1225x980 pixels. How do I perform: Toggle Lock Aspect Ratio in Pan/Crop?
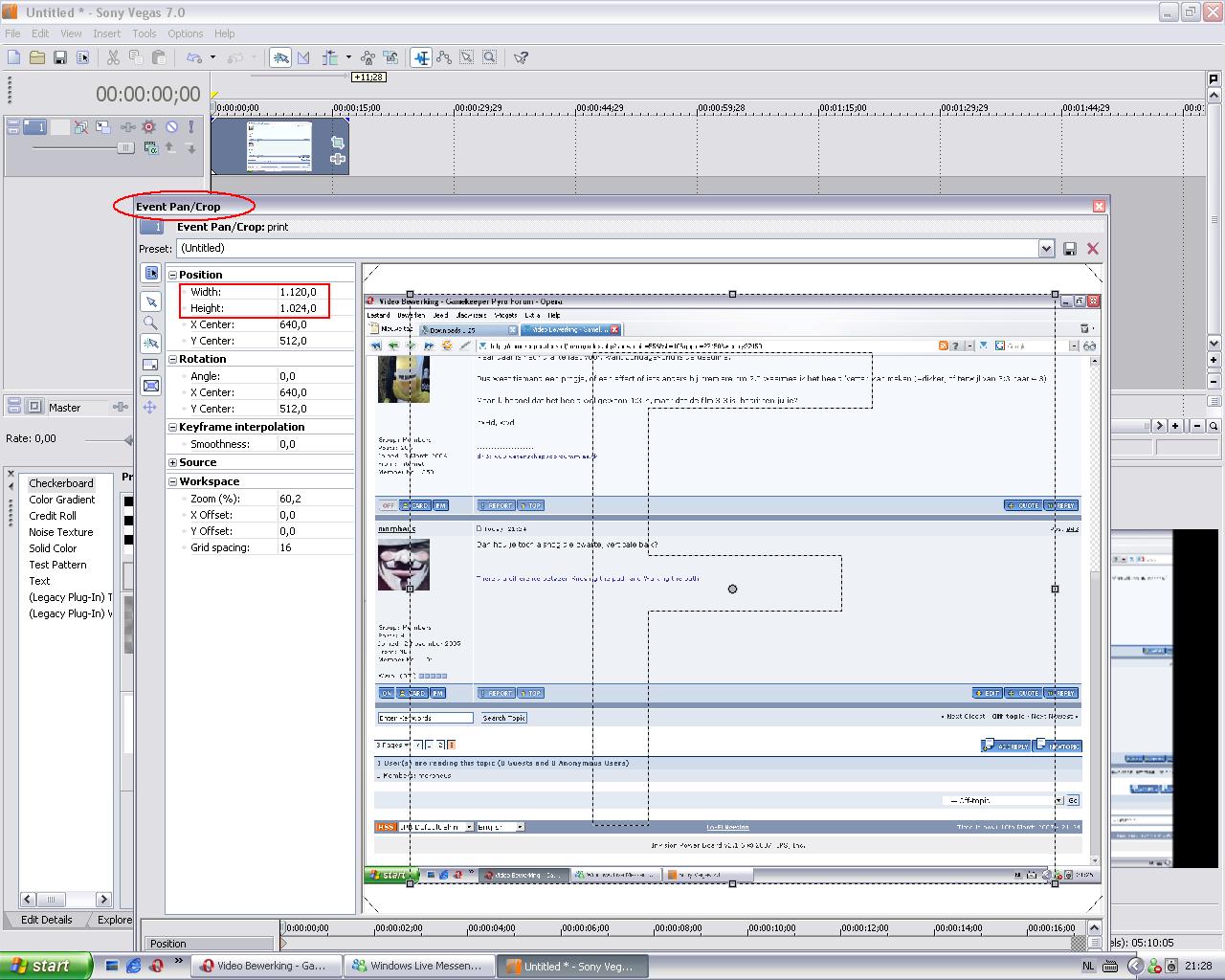pos(151,366)
